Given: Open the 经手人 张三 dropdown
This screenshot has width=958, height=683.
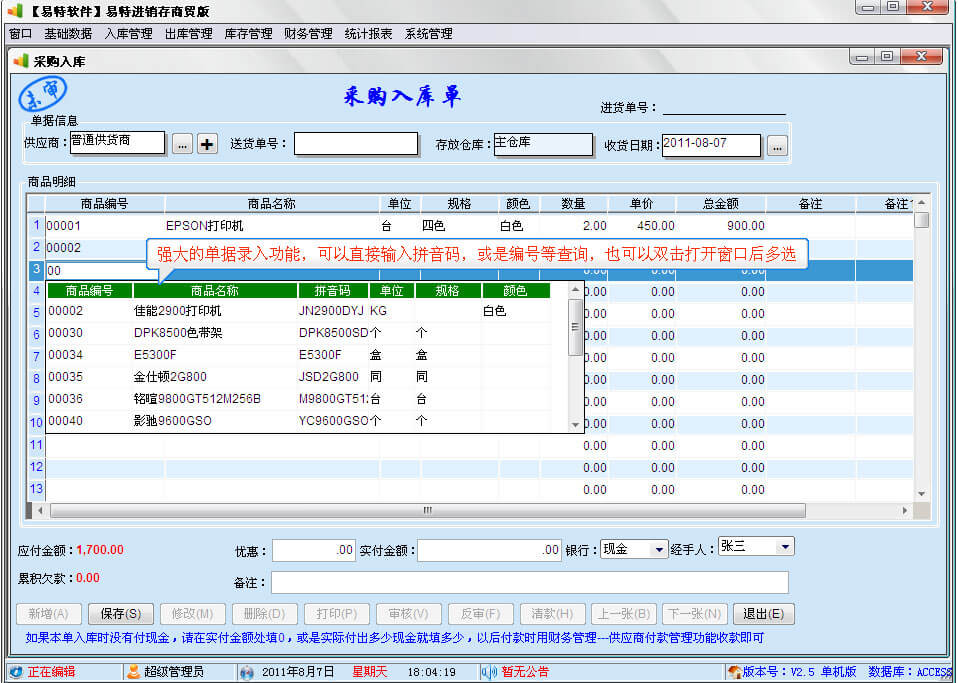Looking at the screenshot, I should [786, 546].
